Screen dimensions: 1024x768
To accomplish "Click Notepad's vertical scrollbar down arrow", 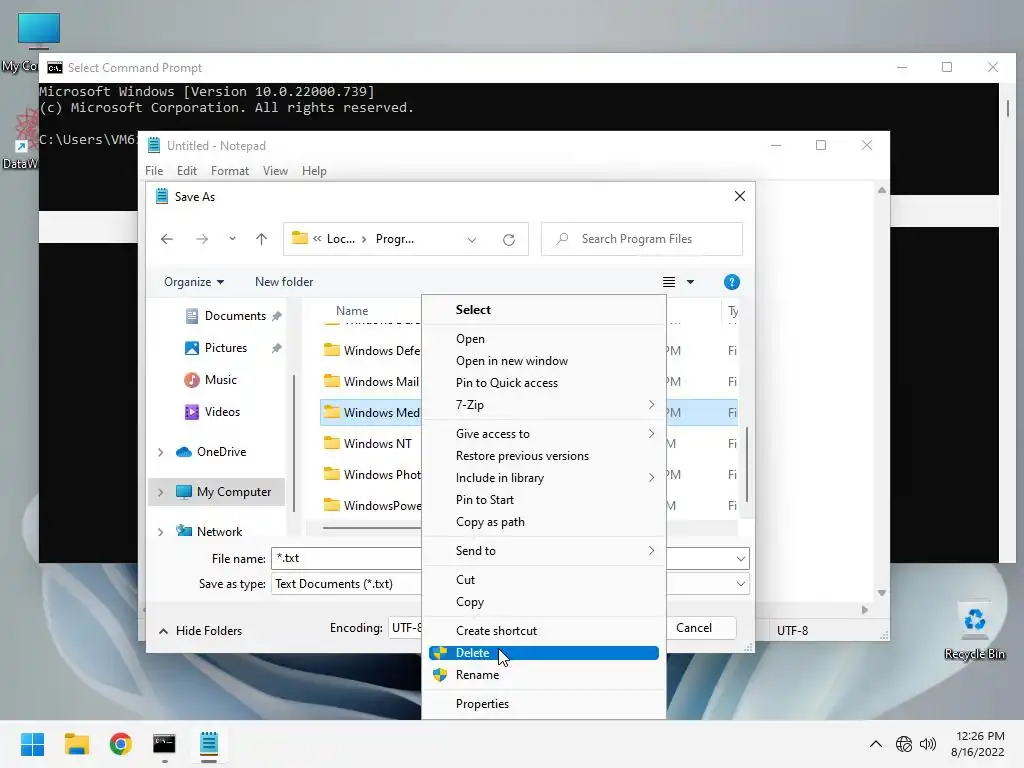I will (882, 593).
